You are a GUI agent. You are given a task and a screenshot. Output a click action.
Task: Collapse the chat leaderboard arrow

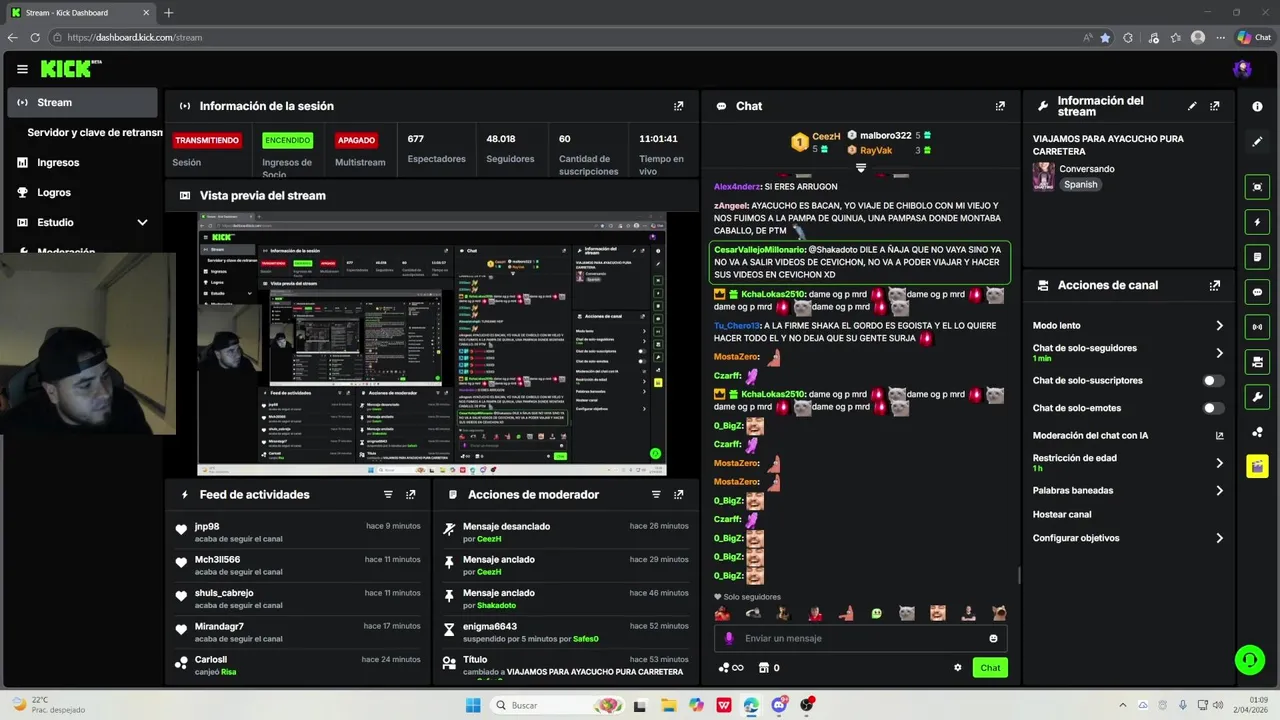point(861,168)
